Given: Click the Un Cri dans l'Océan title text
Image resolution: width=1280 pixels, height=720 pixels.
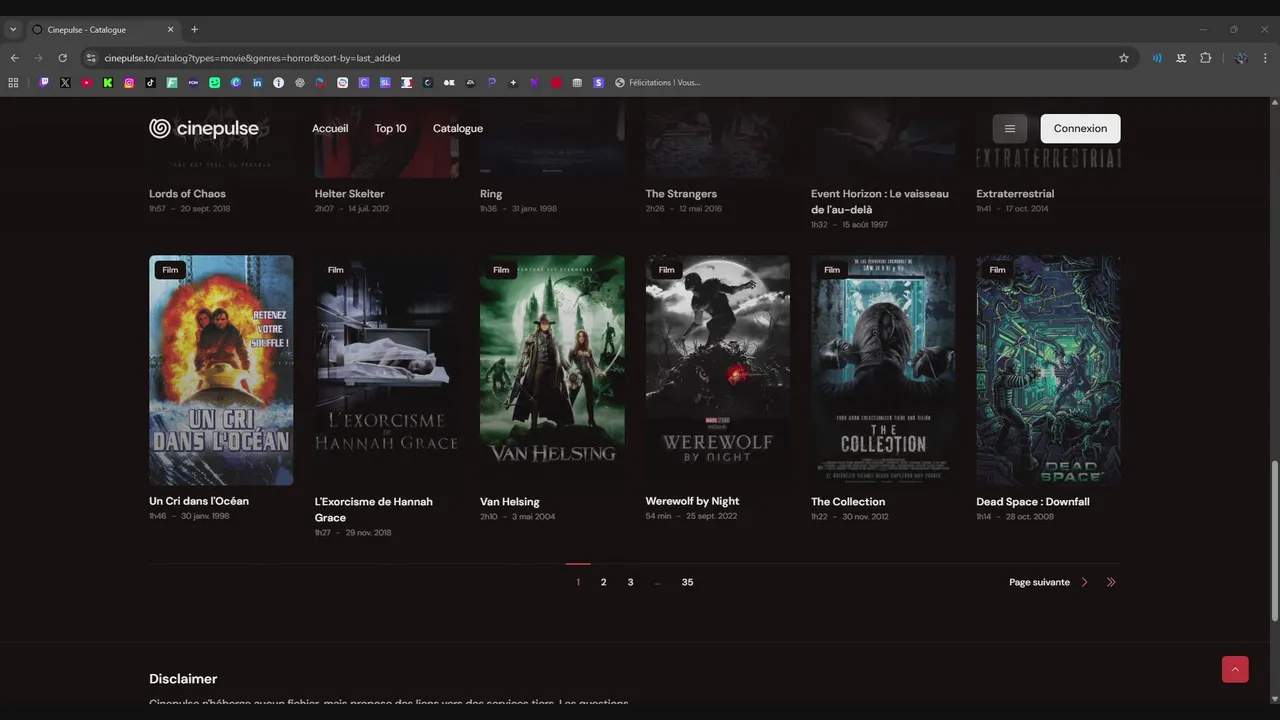Looking at the screenshot, I should [x=199, y=501].
